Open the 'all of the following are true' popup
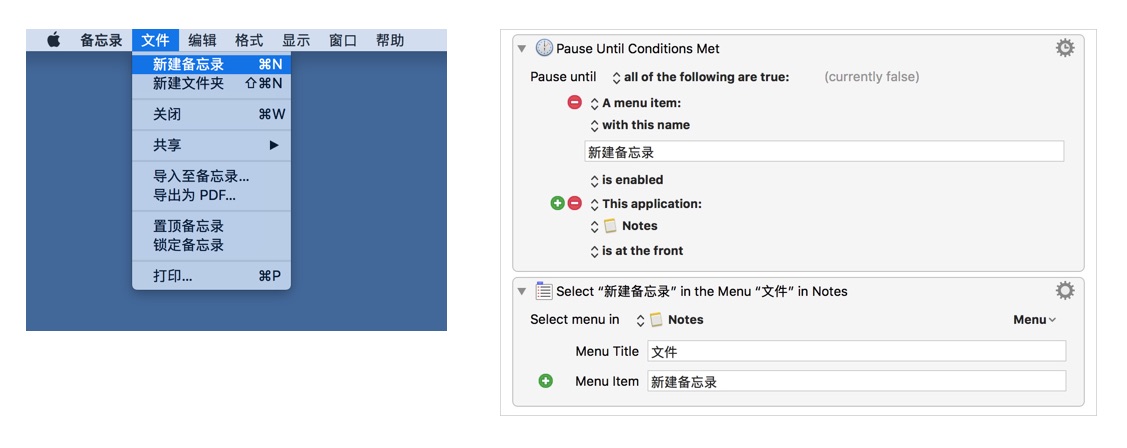This screenshot has width=1127, height=448. tap(700, 77)
